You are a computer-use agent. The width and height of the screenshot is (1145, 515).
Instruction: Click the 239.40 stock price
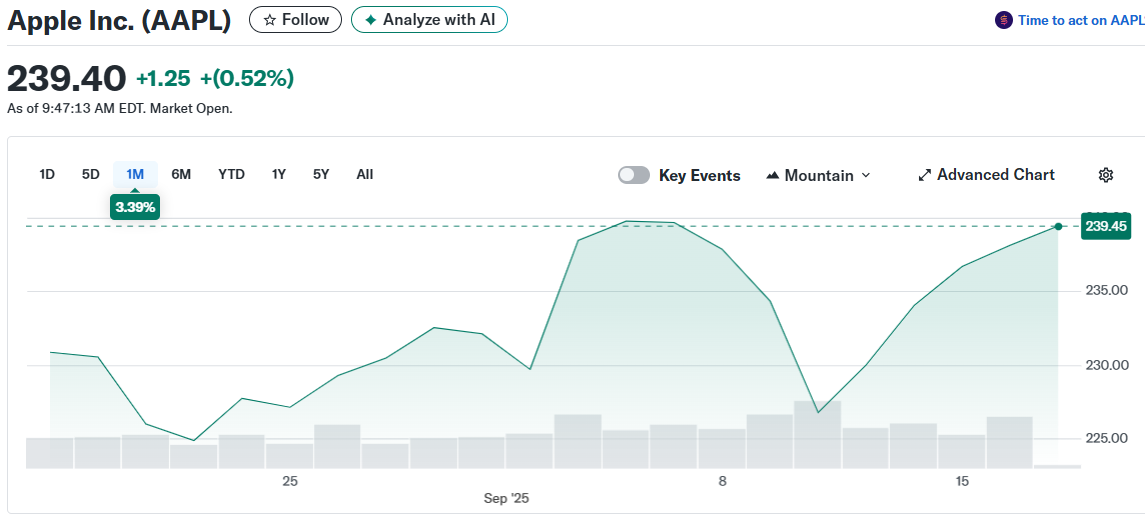66,78
